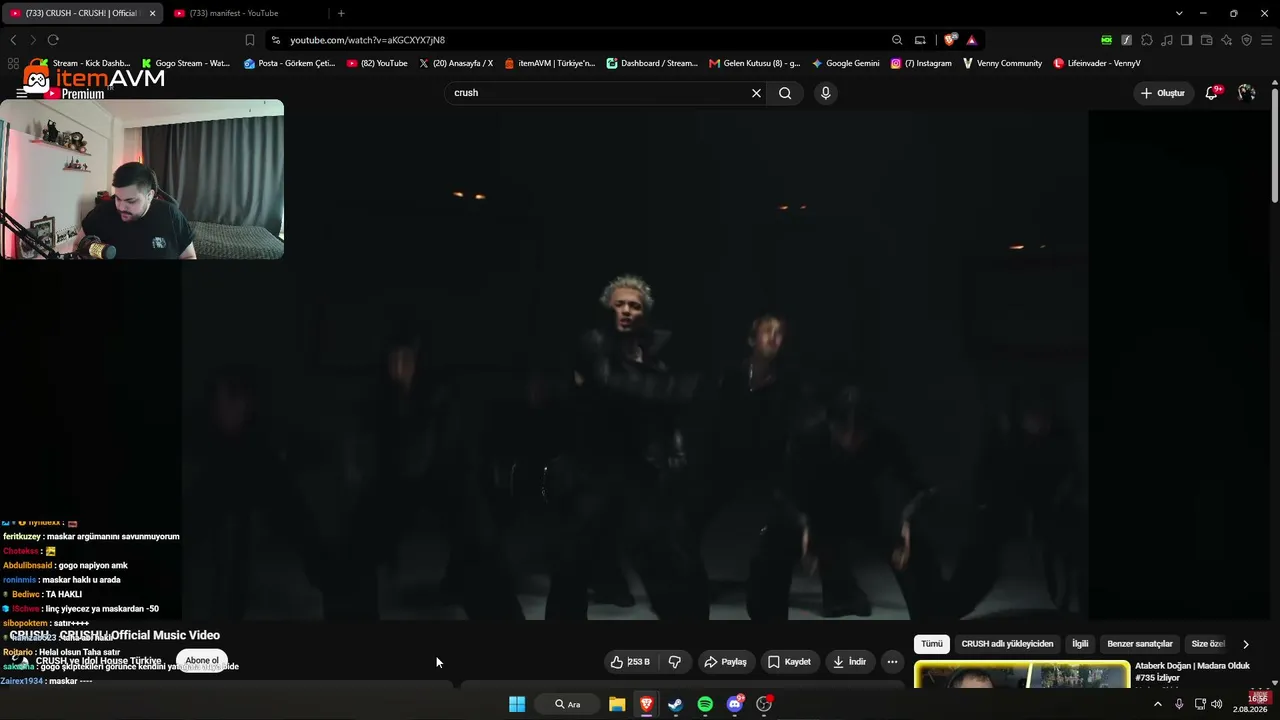Image resolution: width=1280 pixels, height=720 pixels.
Task: Expand the tab search chevron
Action: (x=1179, y=13)
